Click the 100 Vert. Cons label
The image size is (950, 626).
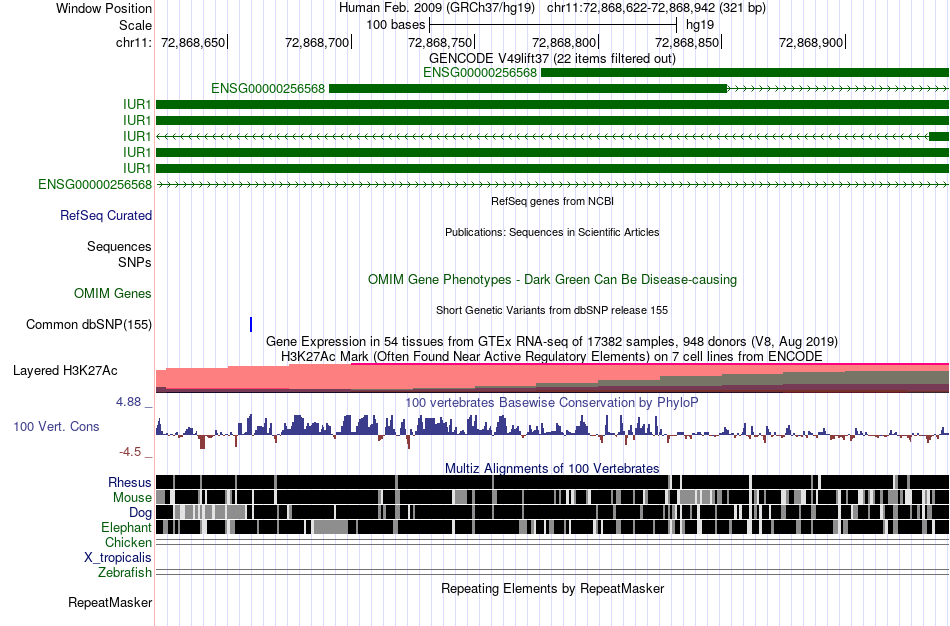(x=56, y=427)
